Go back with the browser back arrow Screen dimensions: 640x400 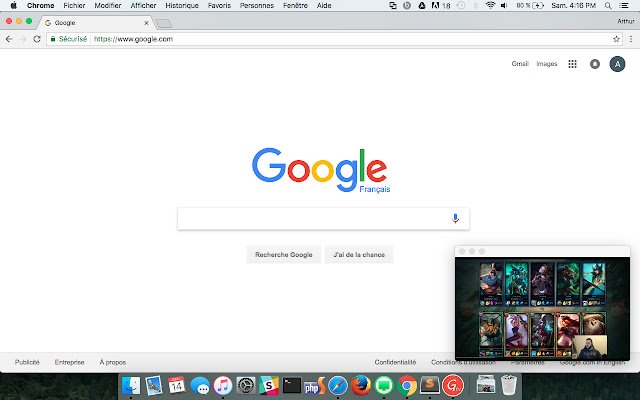click(9, 39)
